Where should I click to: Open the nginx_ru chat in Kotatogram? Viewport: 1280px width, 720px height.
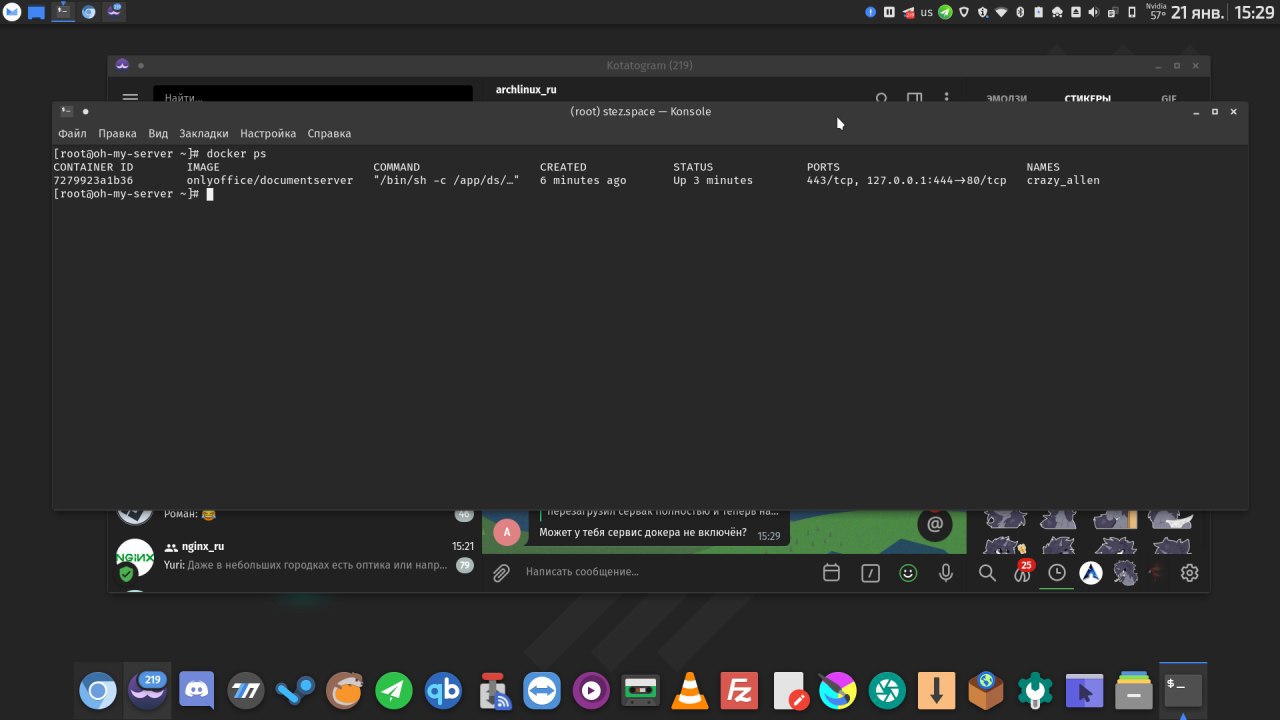(x=295, y=556)
